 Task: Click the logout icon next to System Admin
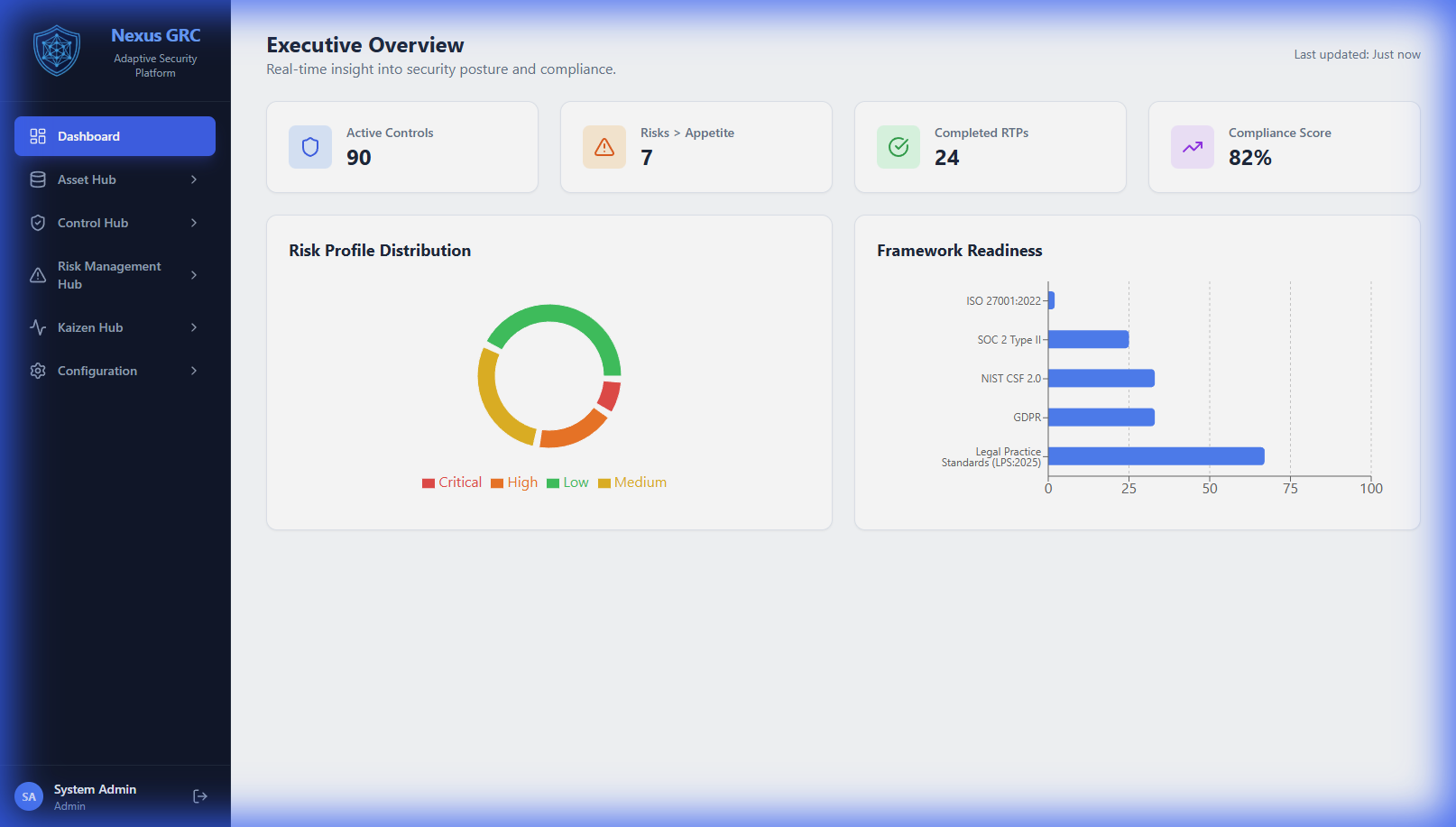point(199,795)
